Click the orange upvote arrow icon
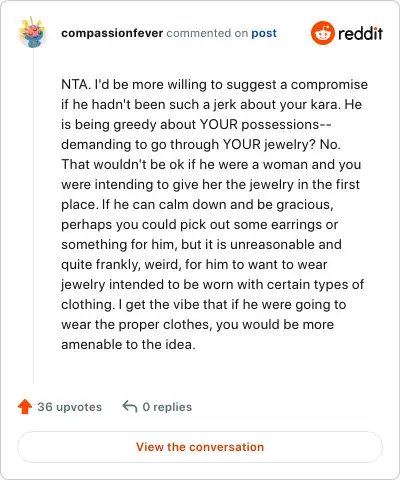Screen dimensions: 400x480 (25, 407)
